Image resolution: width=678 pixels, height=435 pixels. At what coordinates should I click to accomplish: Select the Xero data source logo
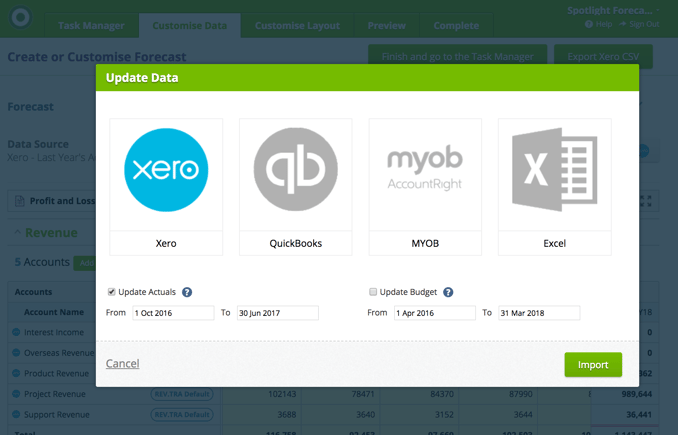pyautogui.click(x=166, y=170)
